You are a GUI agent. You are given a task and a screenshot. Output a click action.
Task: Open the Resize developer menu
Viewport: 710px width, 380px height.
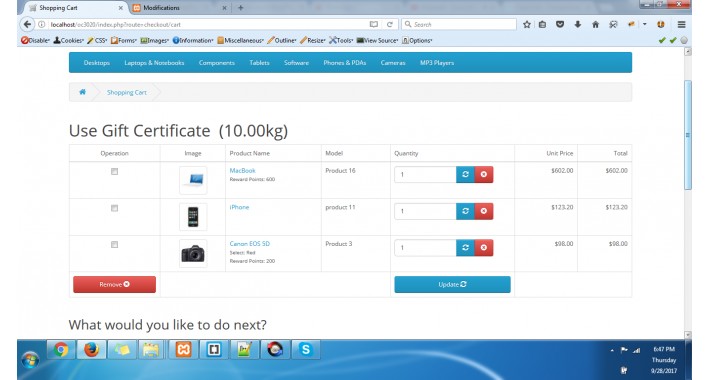pyautogui.click(x=312, y=40)
